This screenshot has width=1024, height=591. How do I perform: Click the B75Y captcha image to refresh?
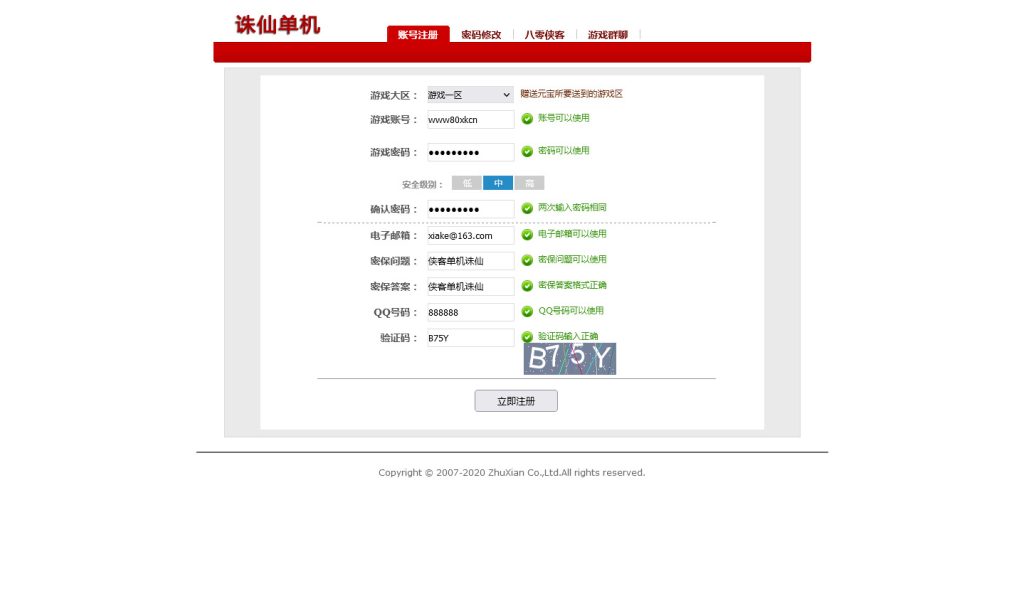pyautogui.click(x=569, y=358)
